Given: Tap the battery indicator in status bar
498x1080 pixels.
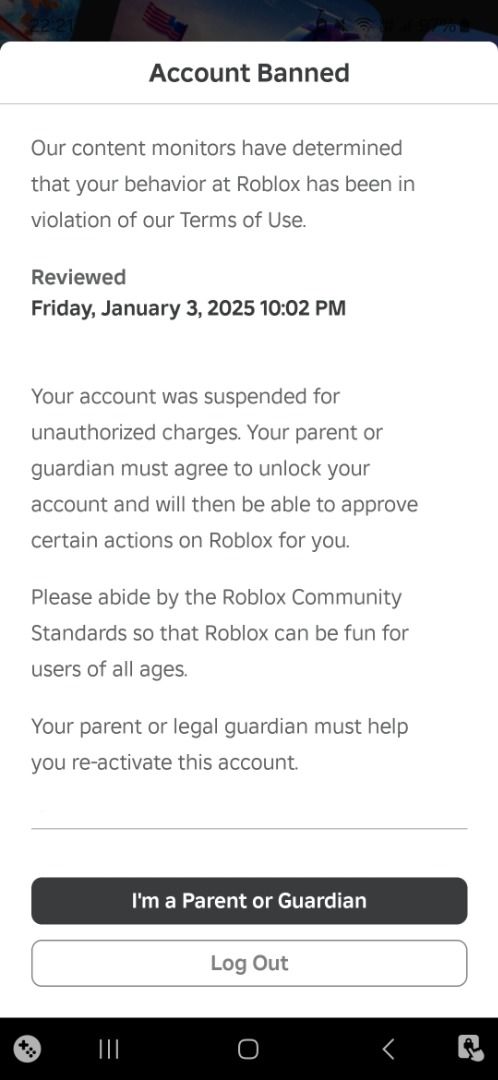Looking at the screenshot, I should point(466,28).
